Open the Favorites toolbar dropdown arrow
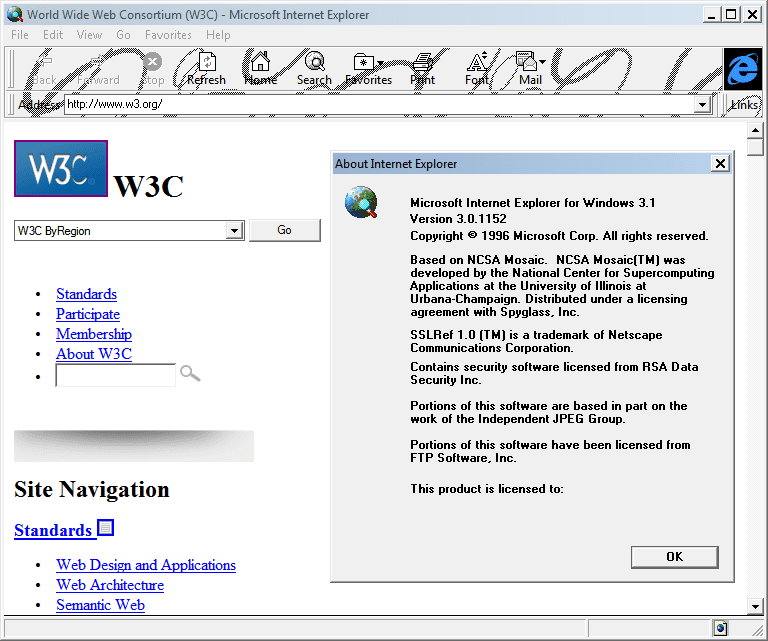The width and height of the screenshot is (768, 641). (x=380, y=63)
